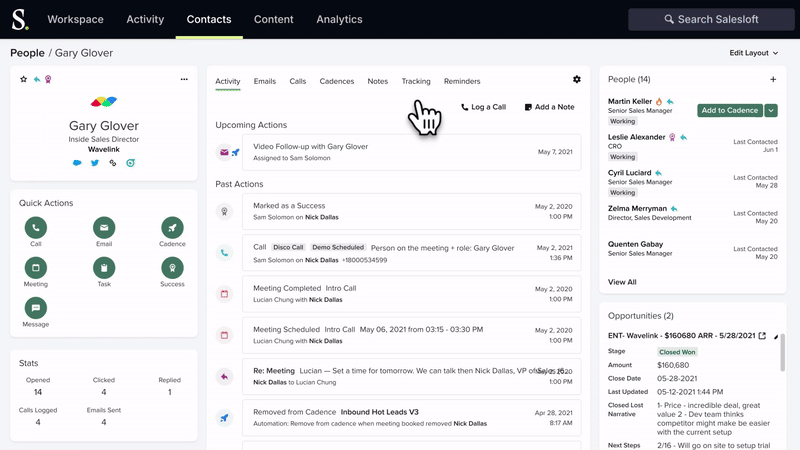800x450 pixels.
Task: Click the Demo Scheduled tag on call entry
Action: click(338, 247)
